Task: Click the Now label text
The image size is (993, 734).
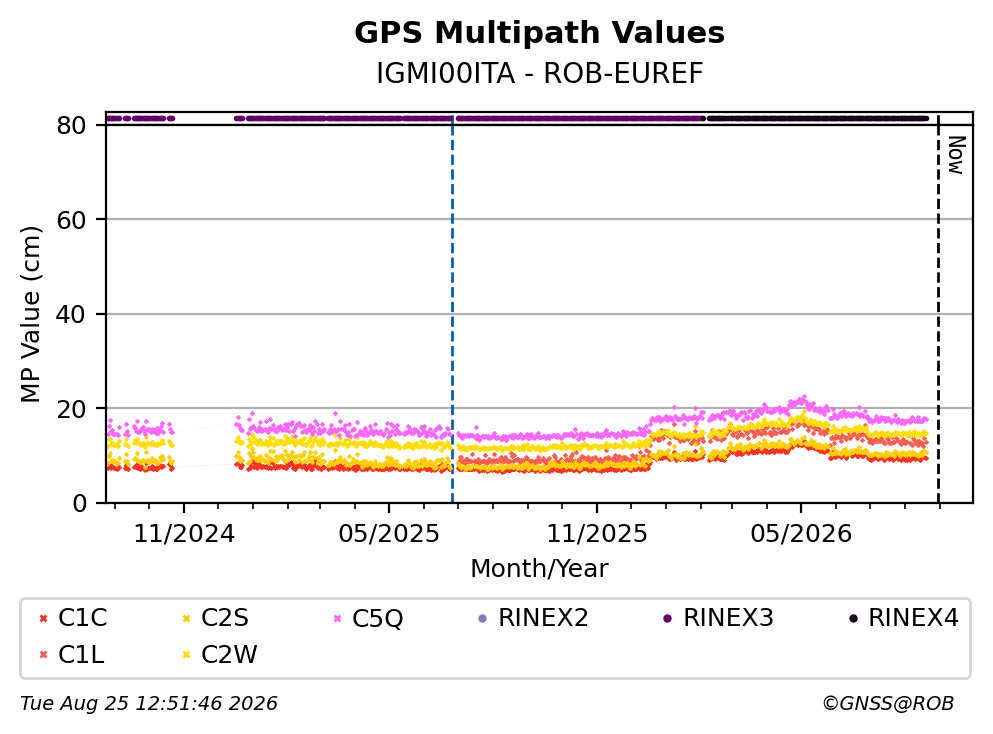Action: pos(956,155)
